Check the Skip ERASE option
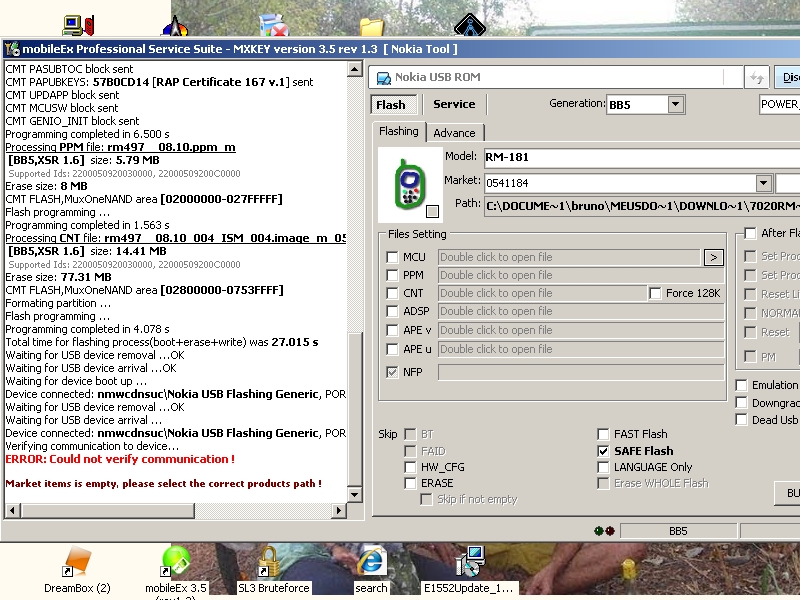The image size is (800, 600). point(410,483)
